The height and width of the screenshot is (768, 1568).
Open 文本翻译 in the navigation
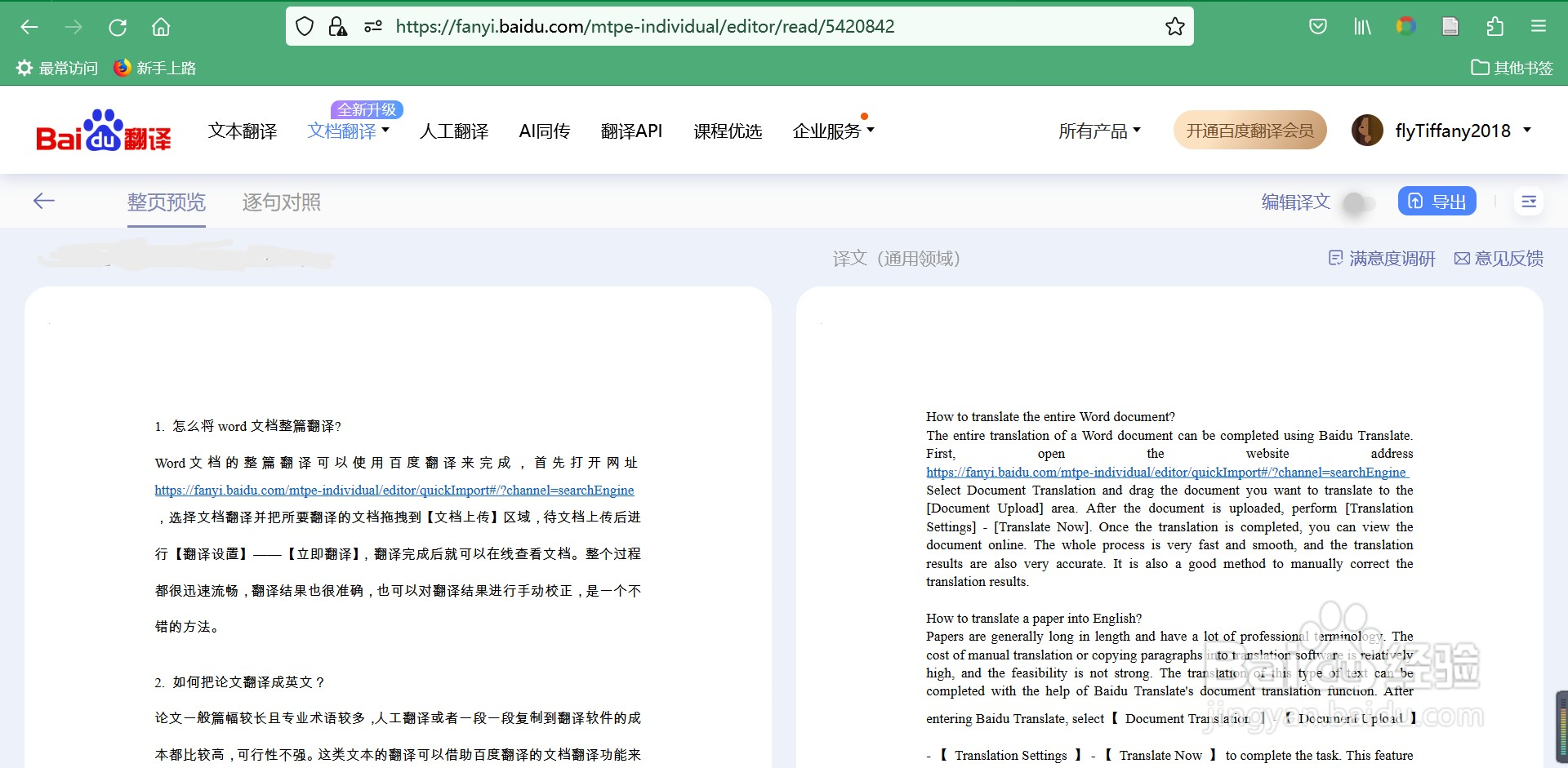(x=243, y=131)
